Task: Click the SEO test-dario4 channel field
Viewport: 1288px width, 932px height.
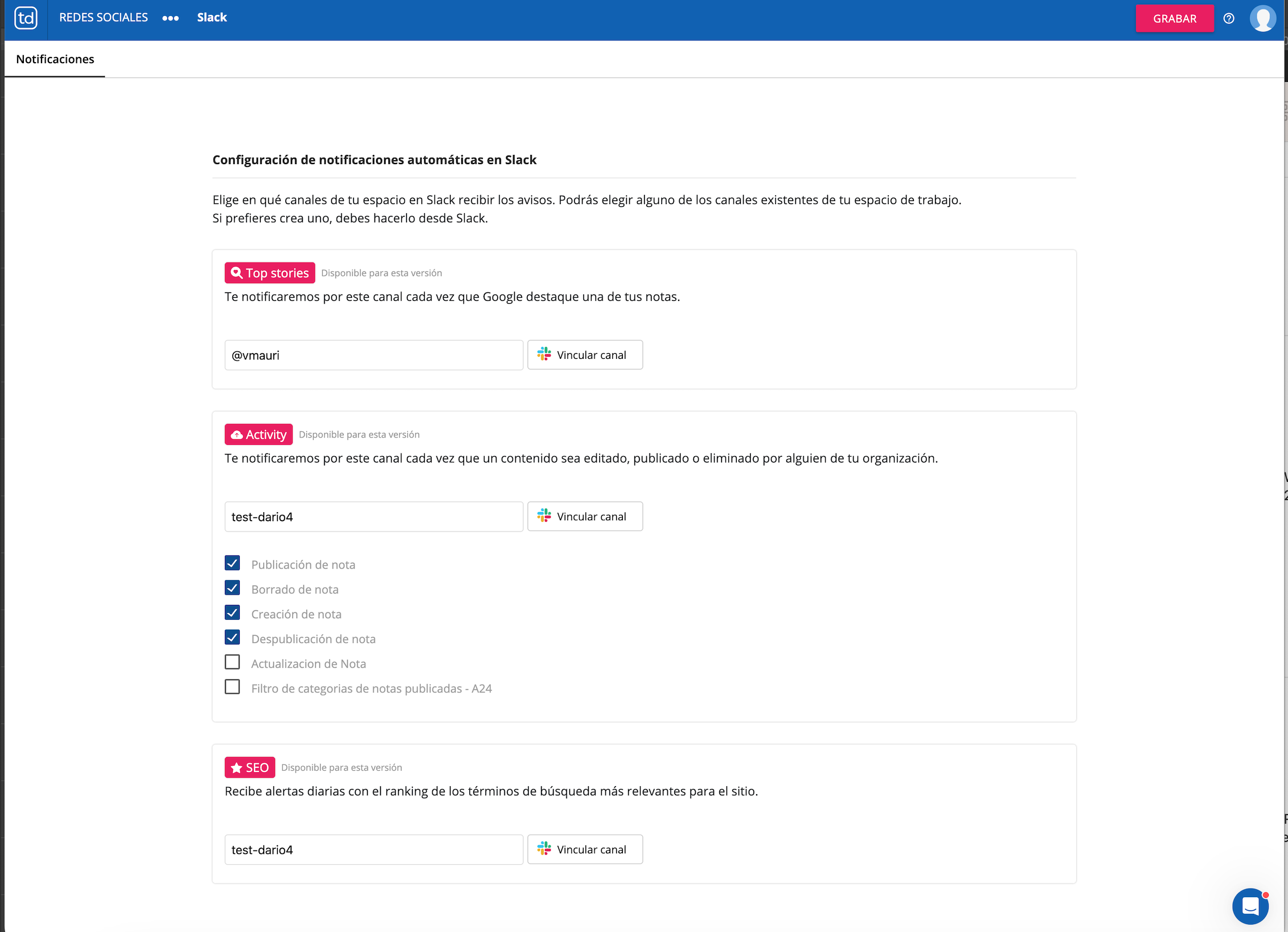Action: pyautogui.click(x=374, y=850)
